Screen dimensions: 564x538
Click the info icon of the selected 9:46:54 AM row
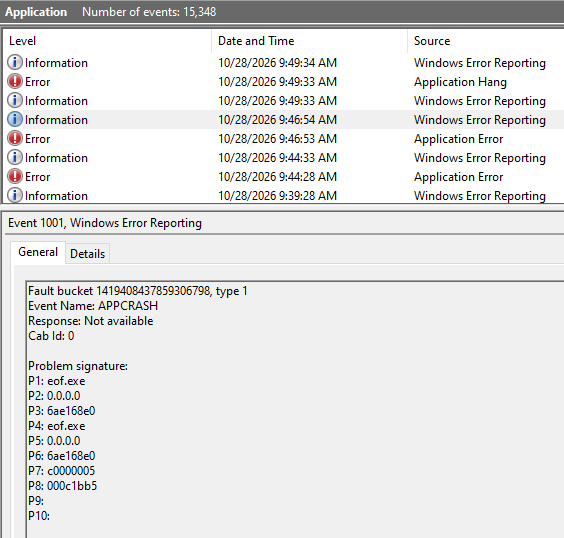tap(15, 119)
